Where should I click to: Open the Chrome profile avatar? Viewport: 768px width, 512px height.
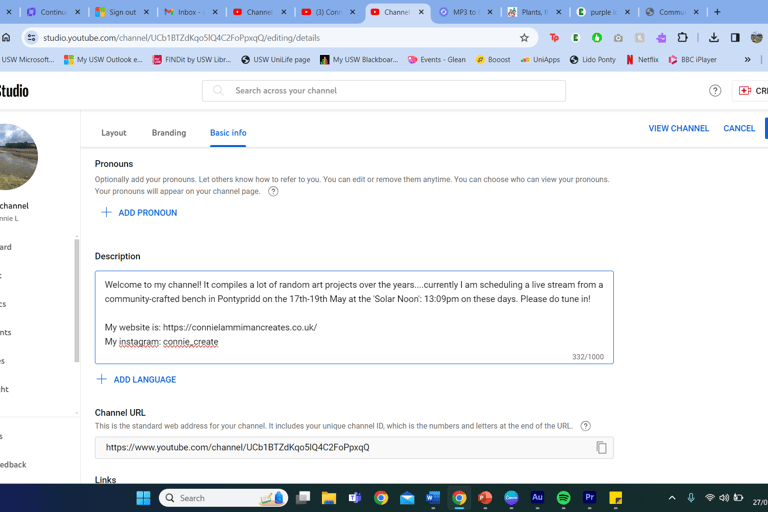[x=756, y=38]
